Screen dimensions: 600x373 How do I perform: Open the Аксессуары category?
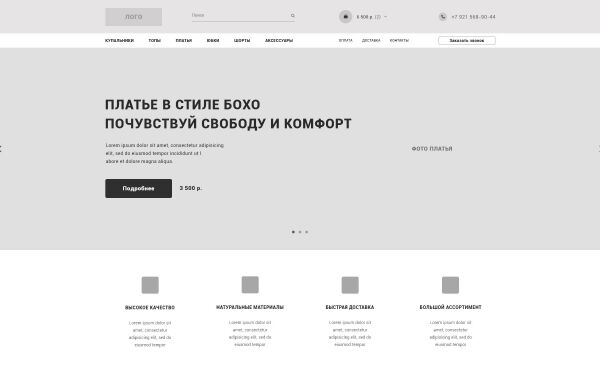(279, 41)
